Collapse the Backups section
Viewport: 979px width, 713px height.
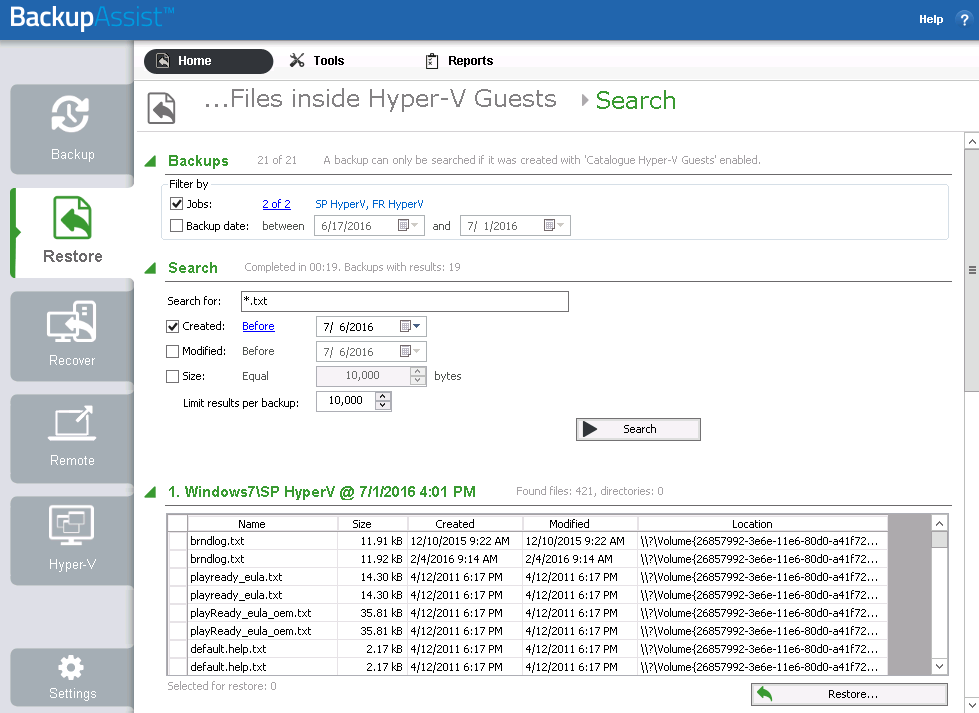[x=150, y=161]
